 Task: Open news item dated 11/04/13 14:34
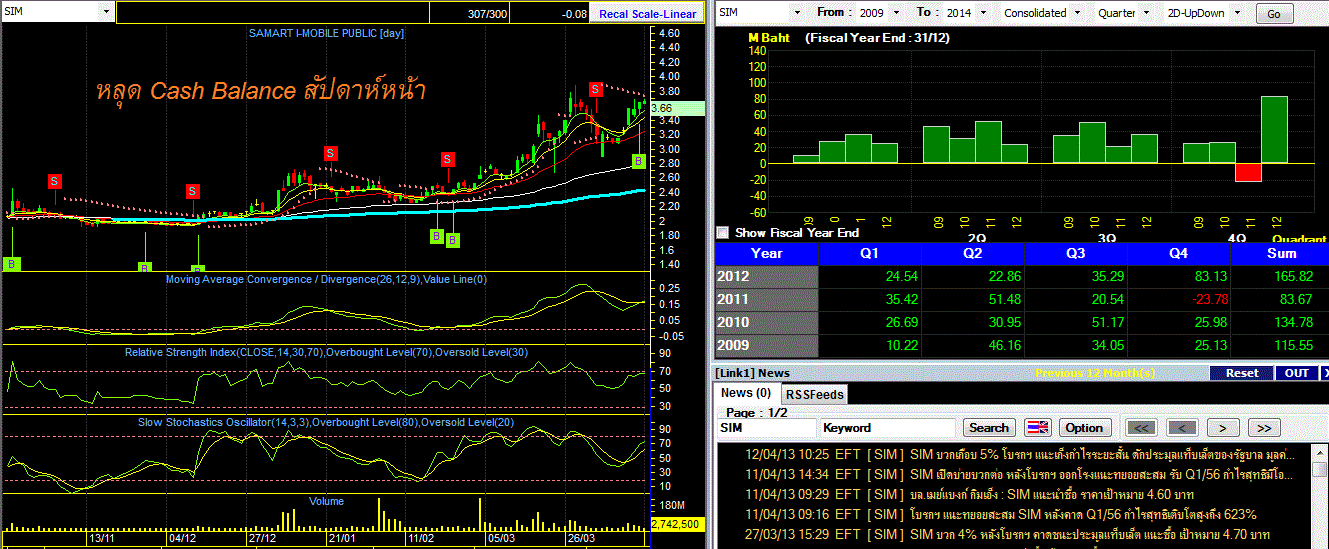1020,473
